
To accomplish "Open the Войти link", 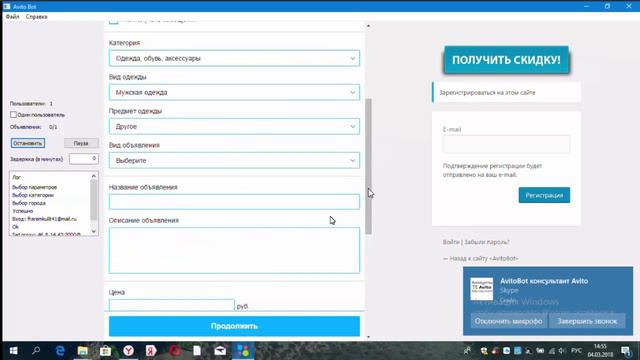I will click(451, 242).
